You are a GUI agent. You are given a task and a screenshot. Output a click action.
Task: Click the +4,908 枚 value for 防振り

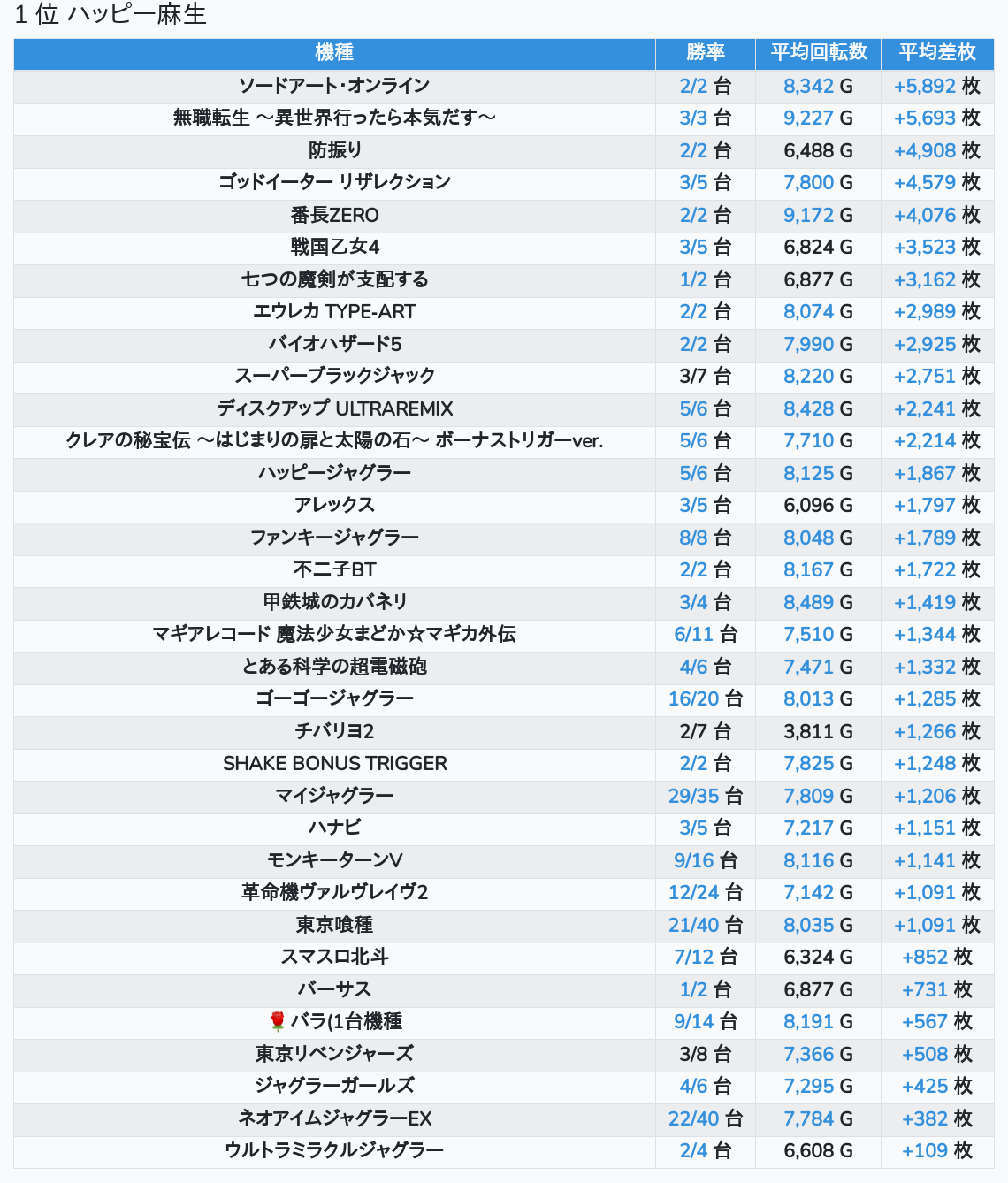(x=925, y=150)
